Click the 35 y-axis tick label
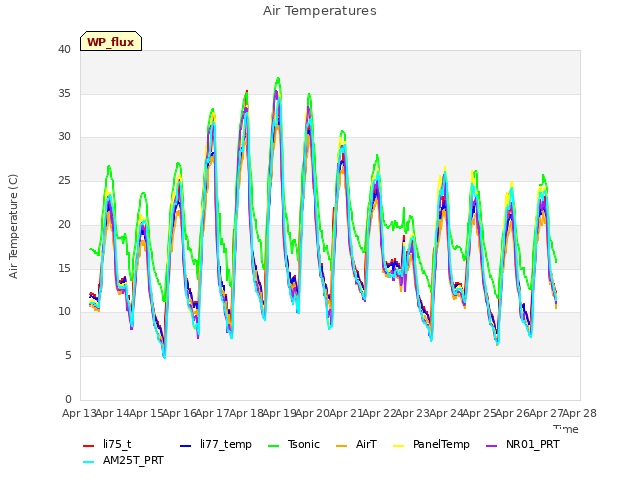 [x=64, y=93]
